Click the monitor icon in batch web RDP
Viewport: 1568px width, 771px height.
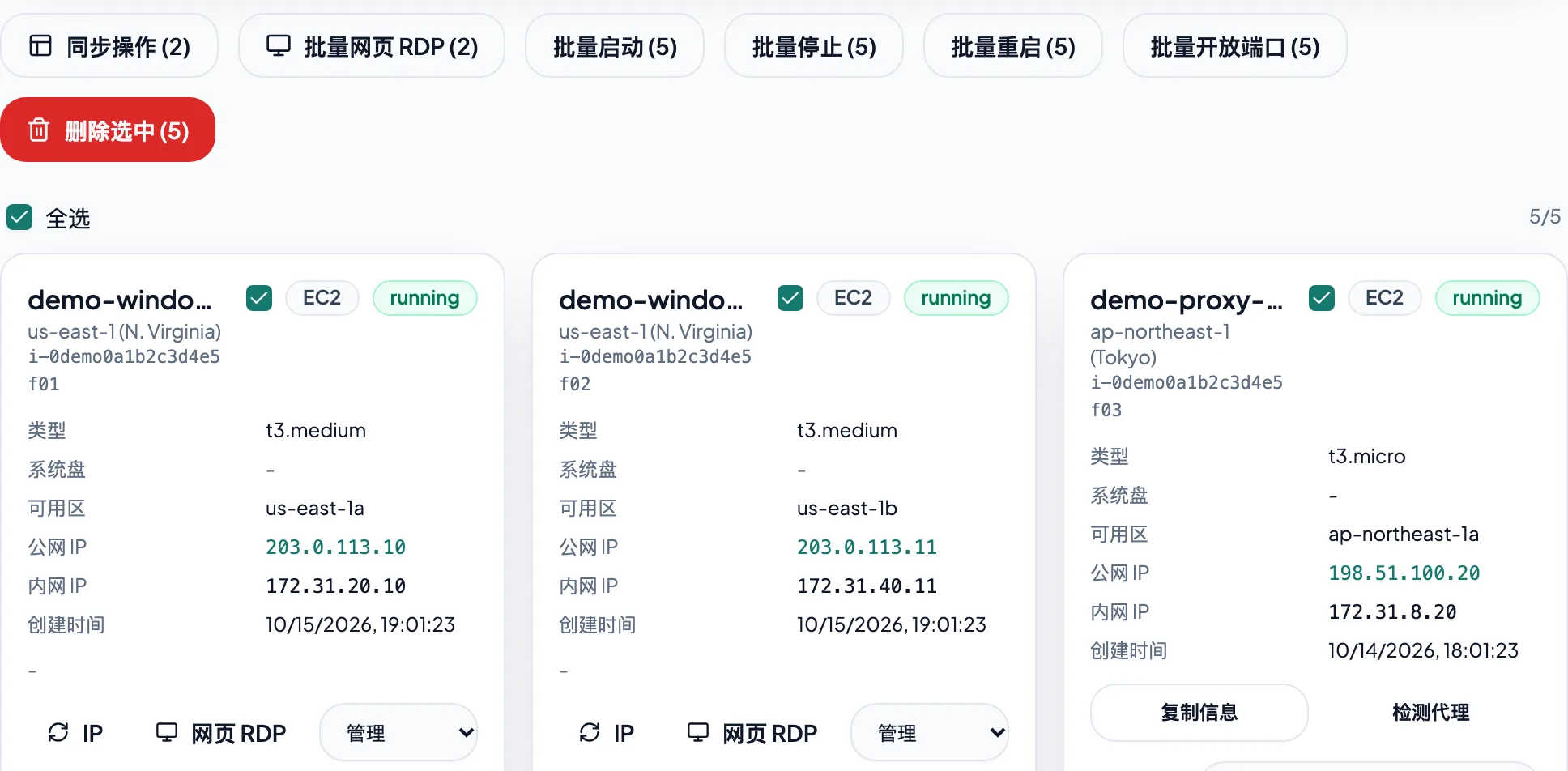click(x=279, y=45)
